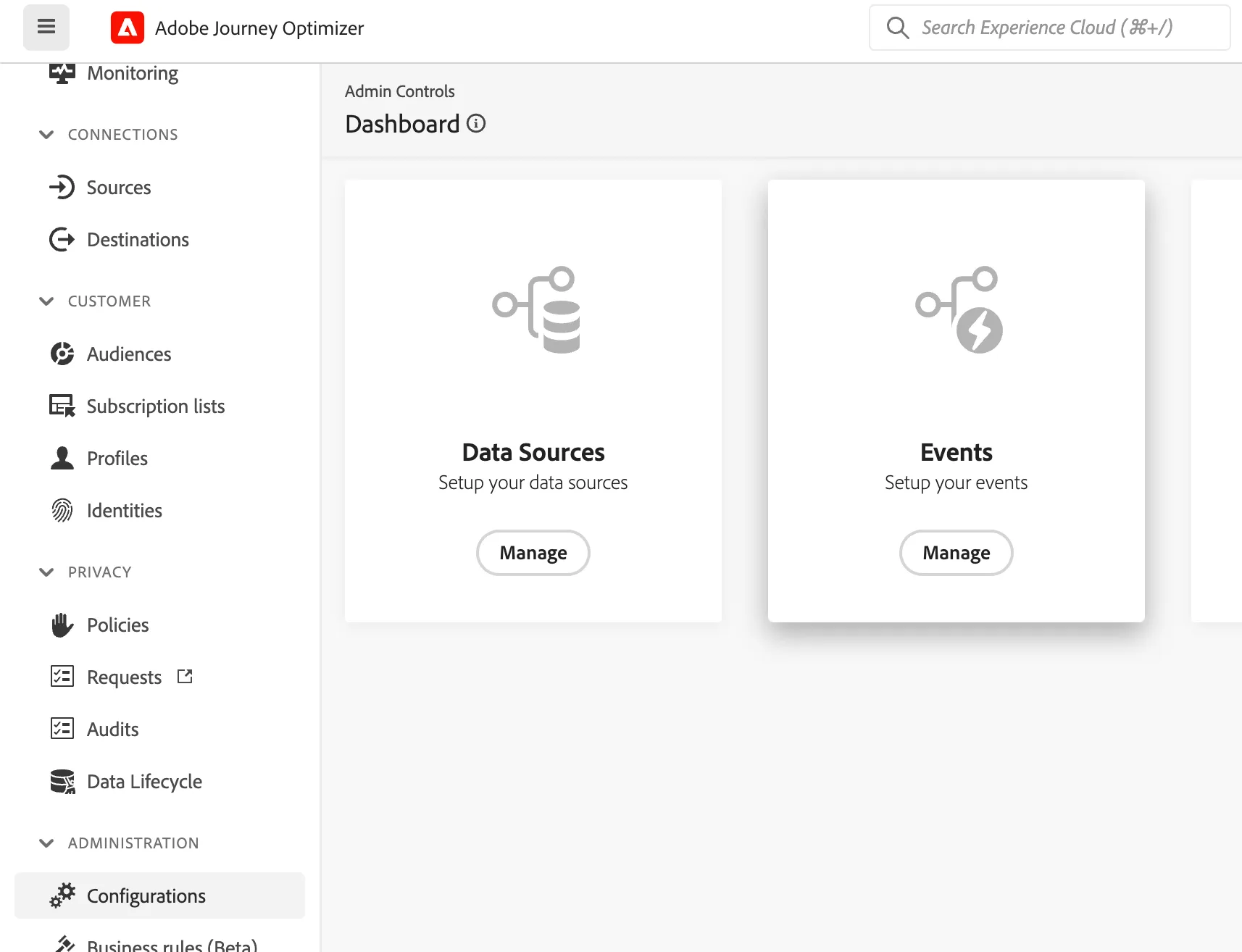Collapse the PRIVACY section chevron
1242x952 pixels.
(46, 572)
